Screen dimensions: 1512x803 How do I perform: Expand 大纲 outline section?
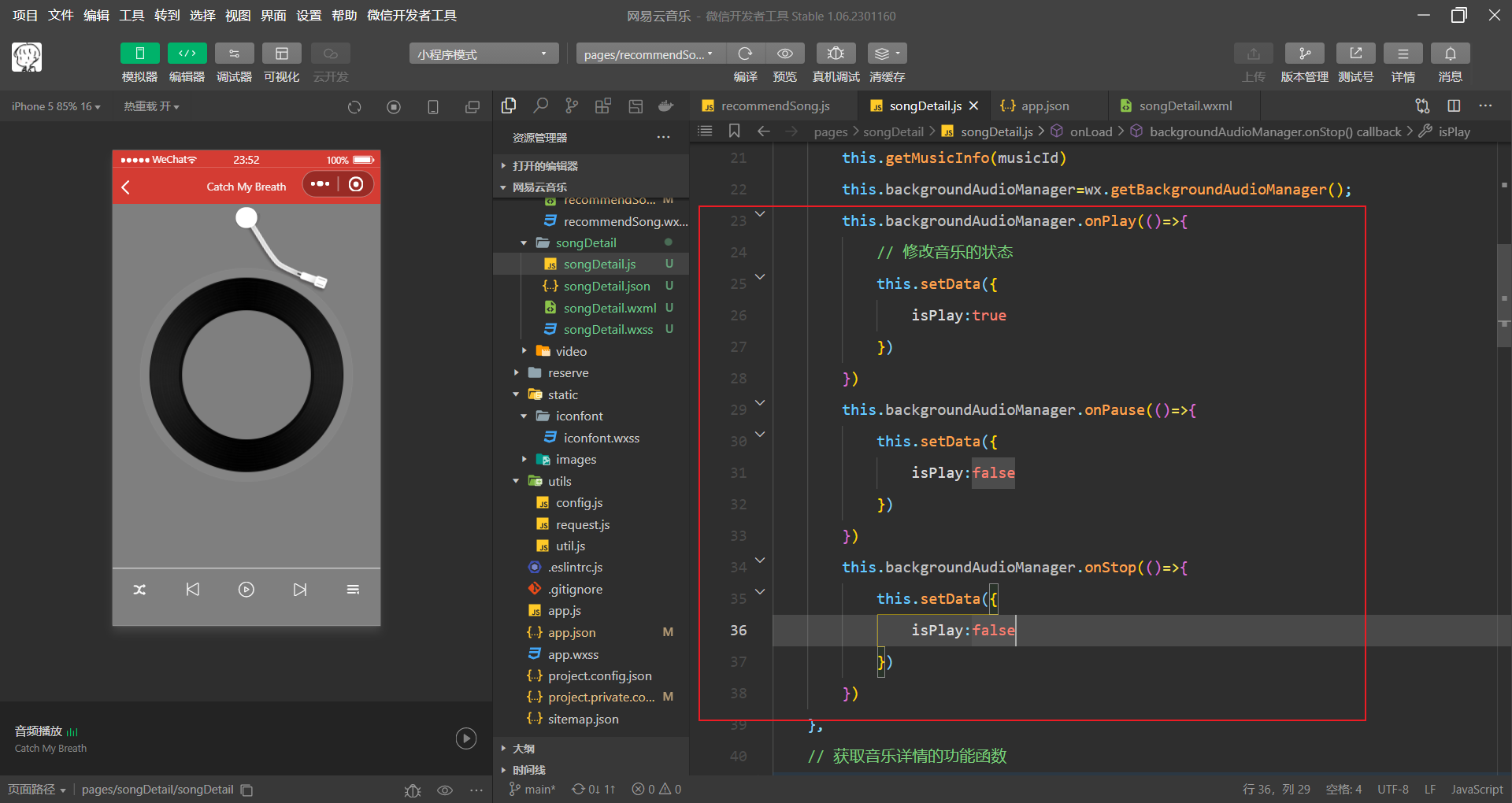[591, 748]
